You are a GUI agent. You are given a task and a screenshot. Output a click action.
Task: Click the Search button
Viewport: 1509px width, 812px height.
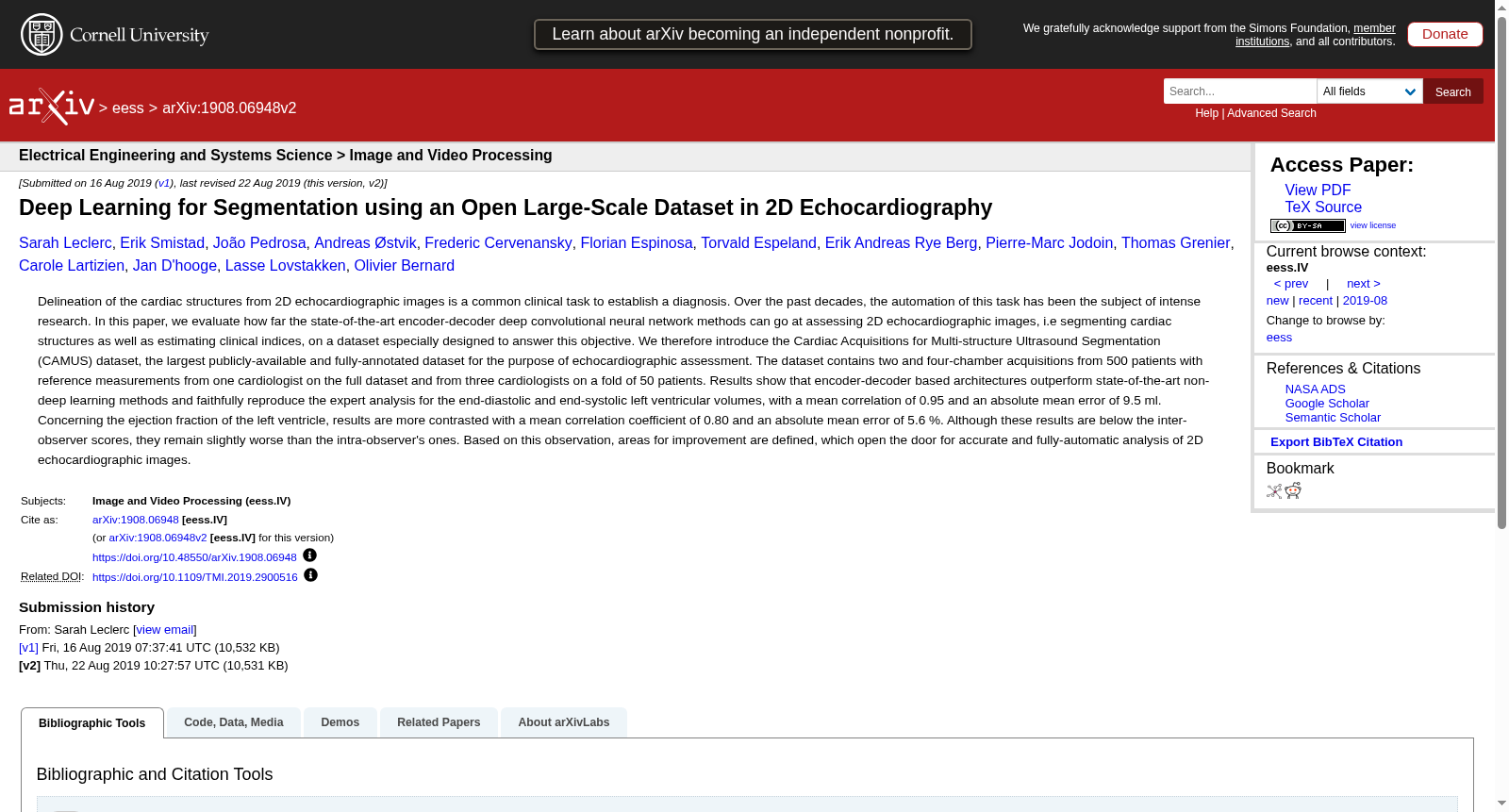pos(1452,91)
